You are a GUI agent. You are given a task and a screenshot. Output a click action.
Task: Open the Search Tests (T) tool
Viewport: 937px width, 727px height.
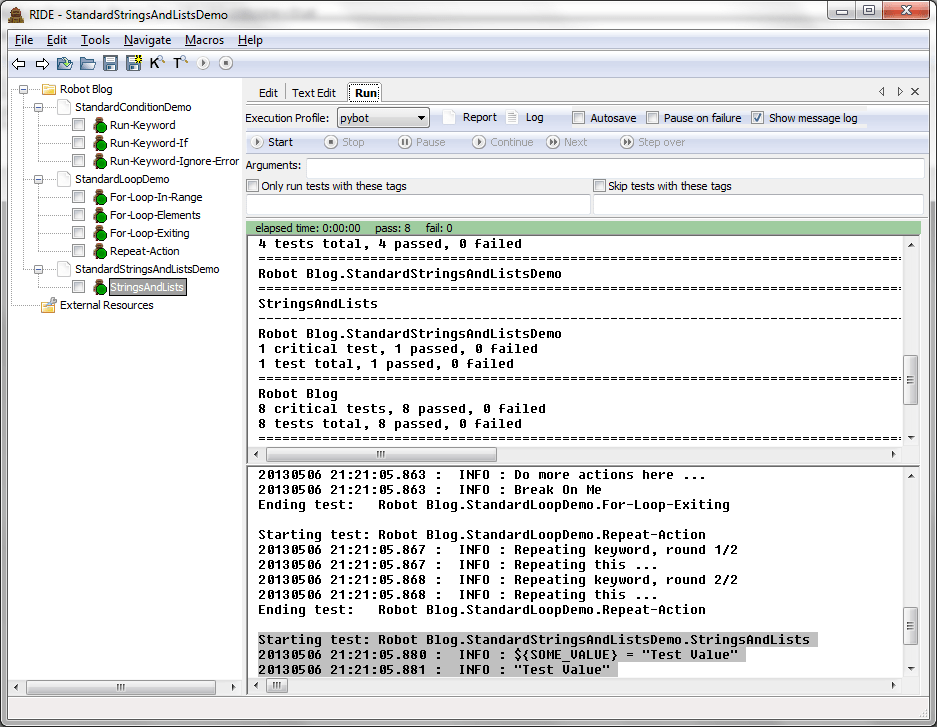180,64
